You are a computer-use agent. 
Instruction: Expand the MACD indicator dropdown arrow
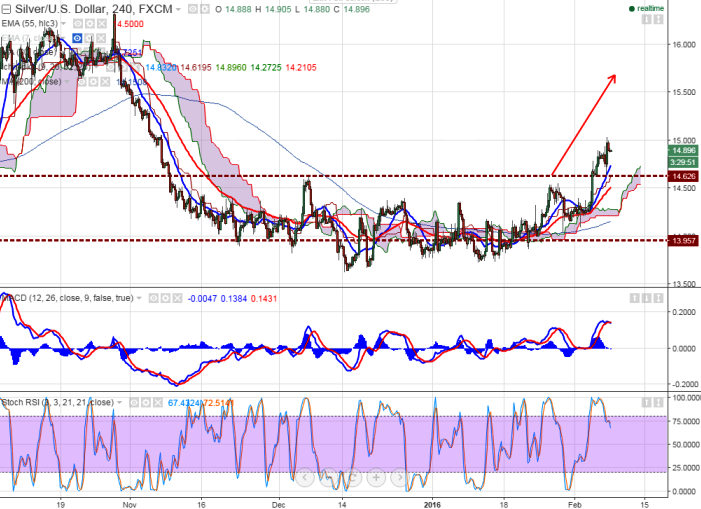point(139,298)
